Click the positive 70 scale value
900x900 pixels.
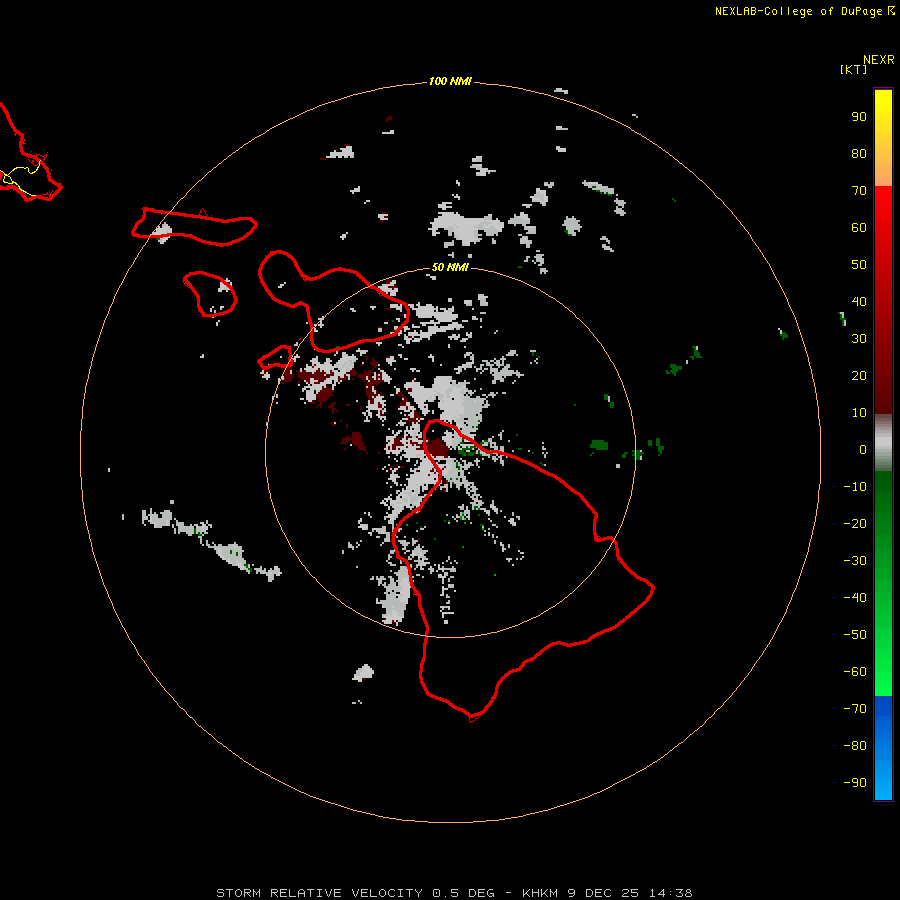coord(859,191)
